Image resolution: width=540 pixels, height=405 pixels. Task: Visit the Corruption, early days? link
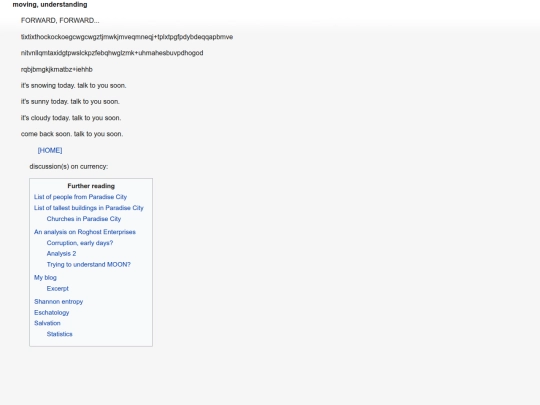pos(80,243)
